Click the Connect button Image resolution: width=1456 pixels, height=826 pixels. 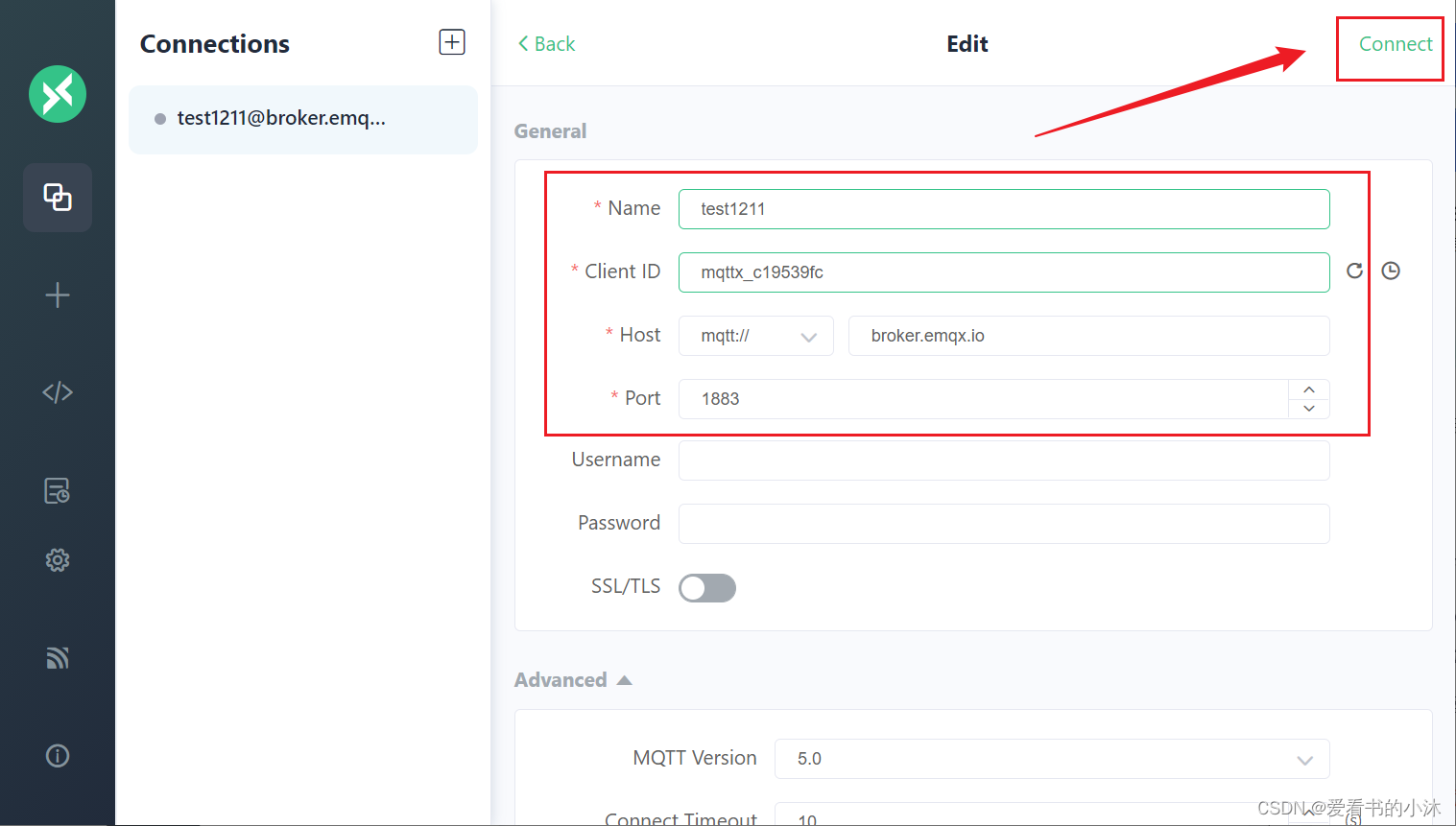[x=1396, y=44]
